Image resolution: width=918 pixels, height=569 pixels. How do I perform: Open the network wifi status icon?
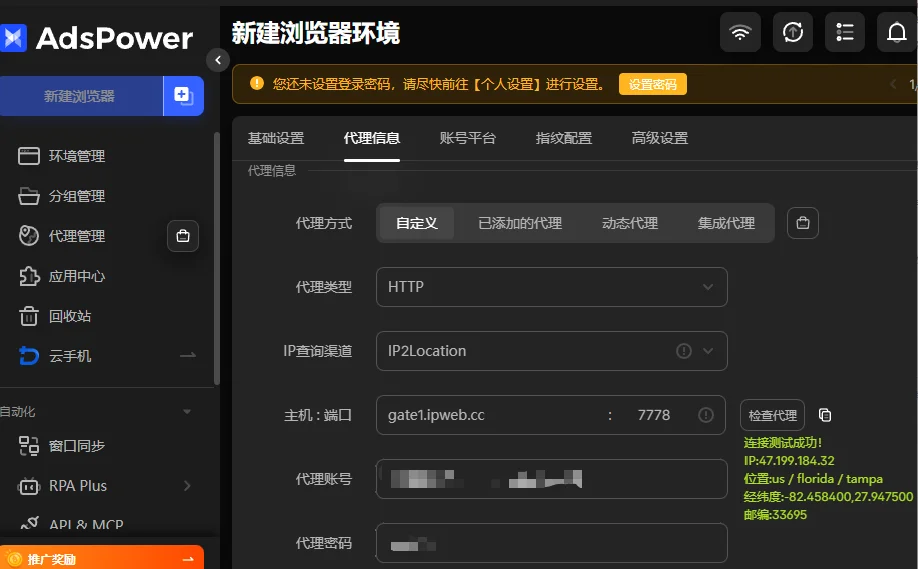(x=740, y=32)
